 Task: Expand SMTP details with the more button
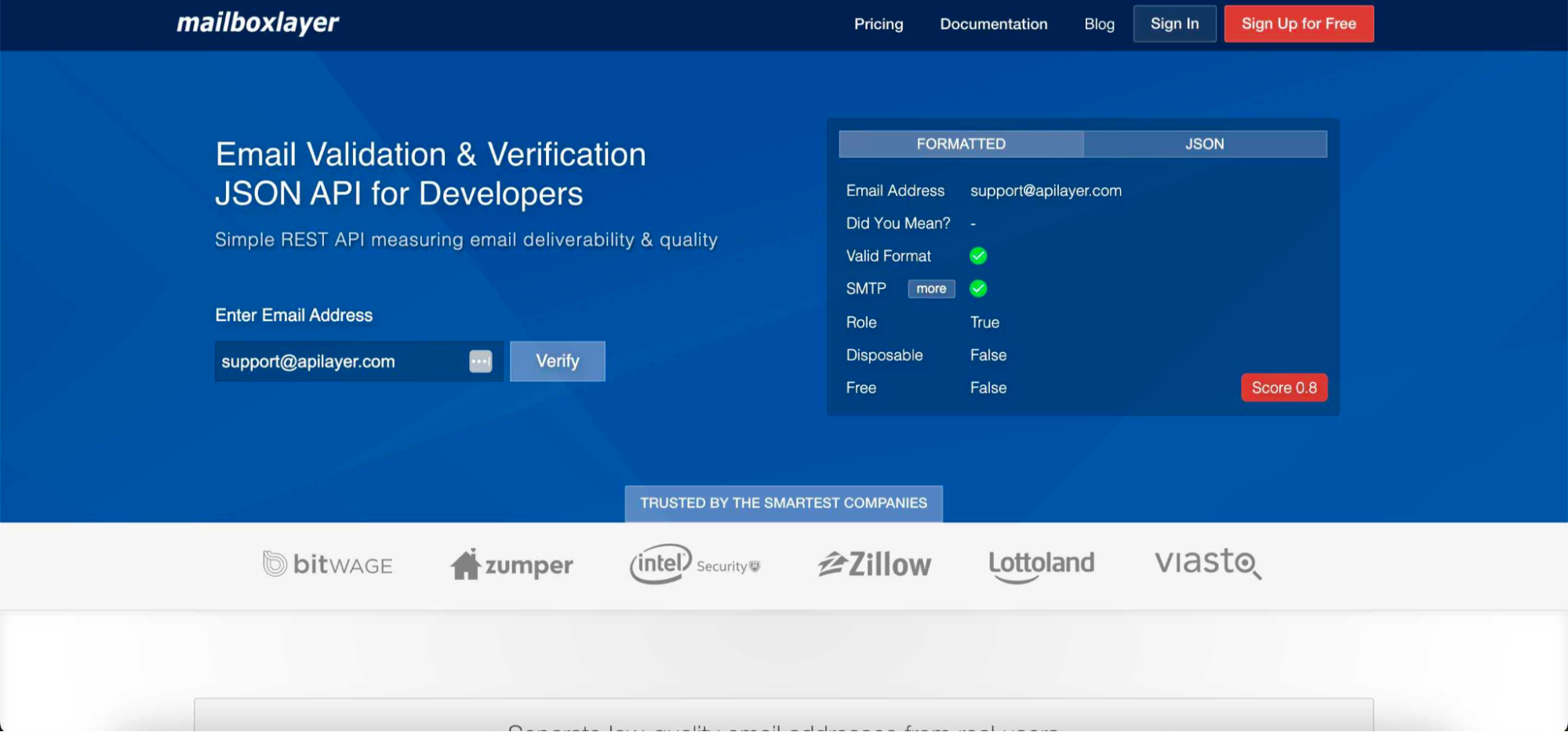click(931, 289)
